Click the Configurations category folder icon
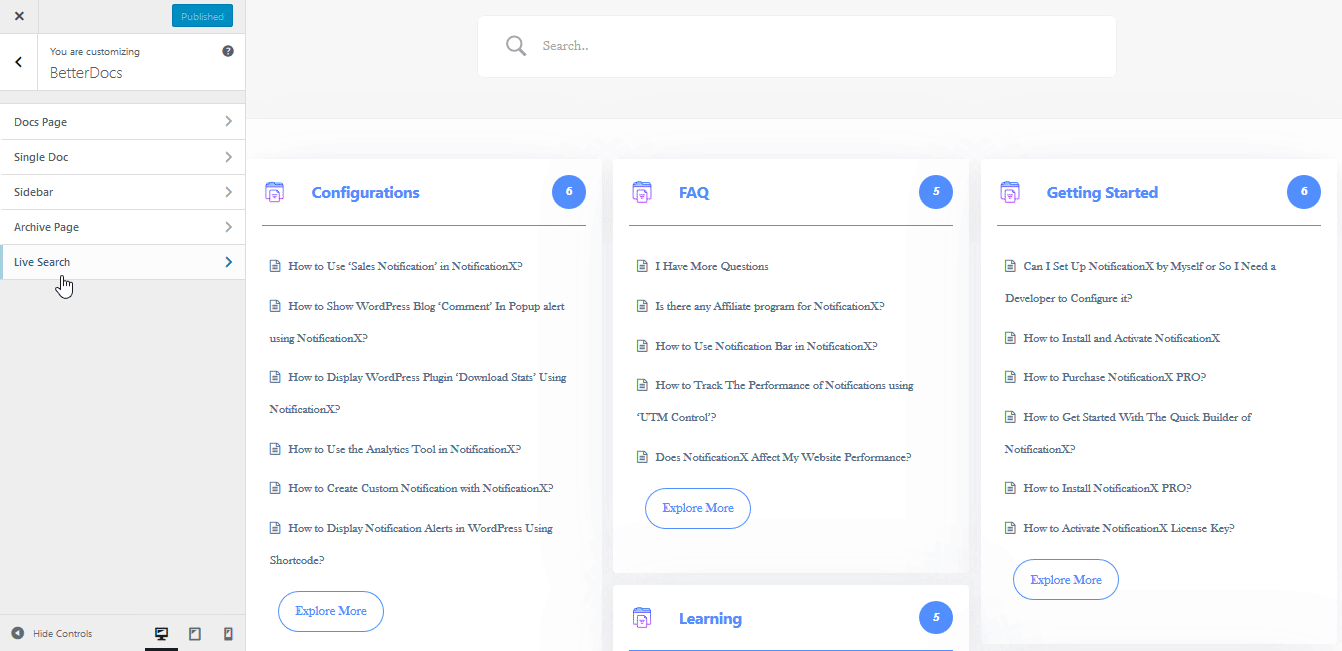This screenshot has width=1342, height=651. (274, 192)
